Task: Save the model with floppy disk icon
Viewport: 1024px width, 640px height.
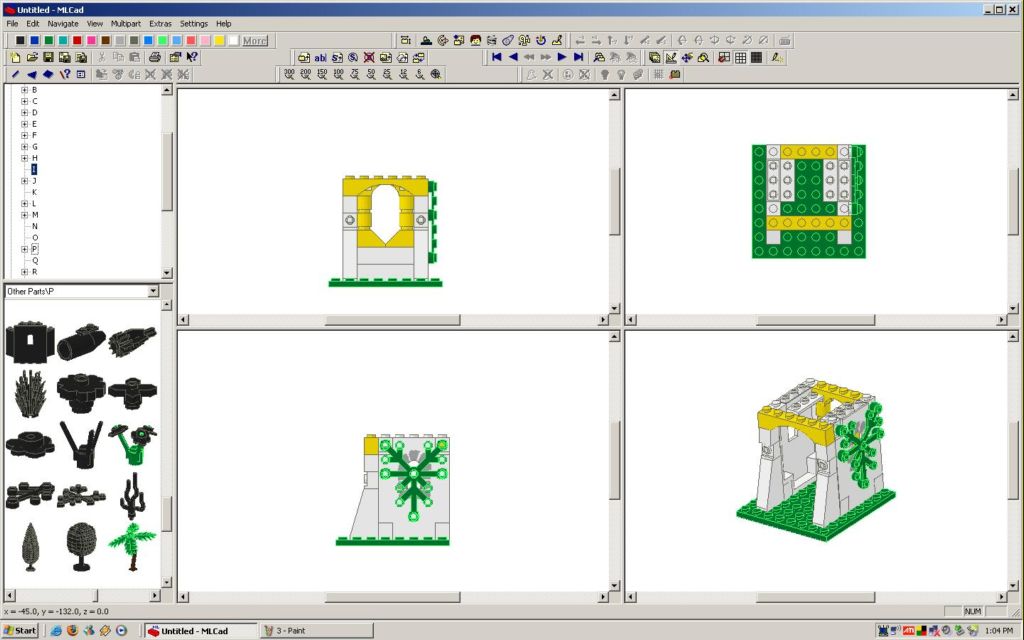Action: coord(48,57)
